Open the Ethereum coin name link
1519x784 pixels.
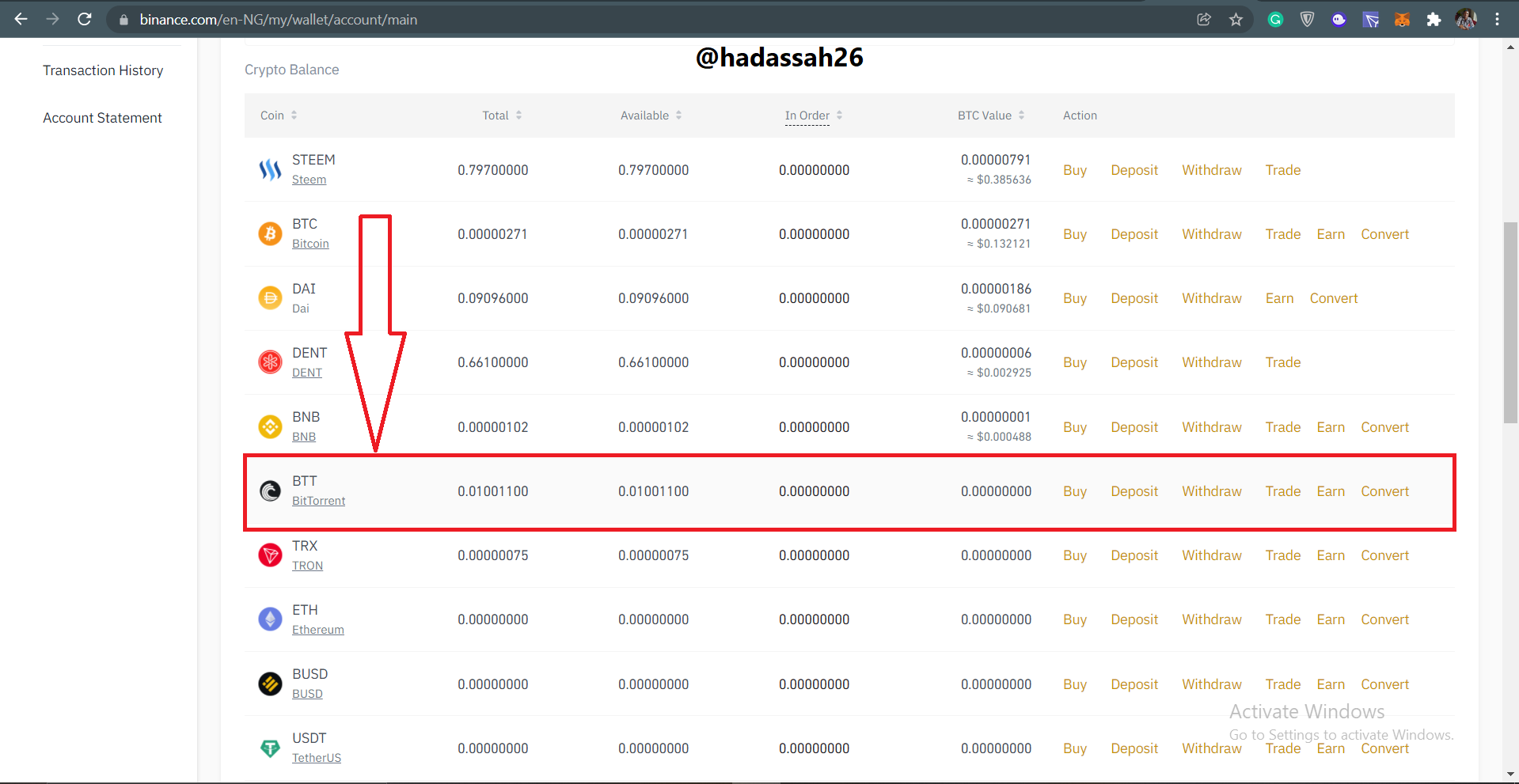pos(317,630)
